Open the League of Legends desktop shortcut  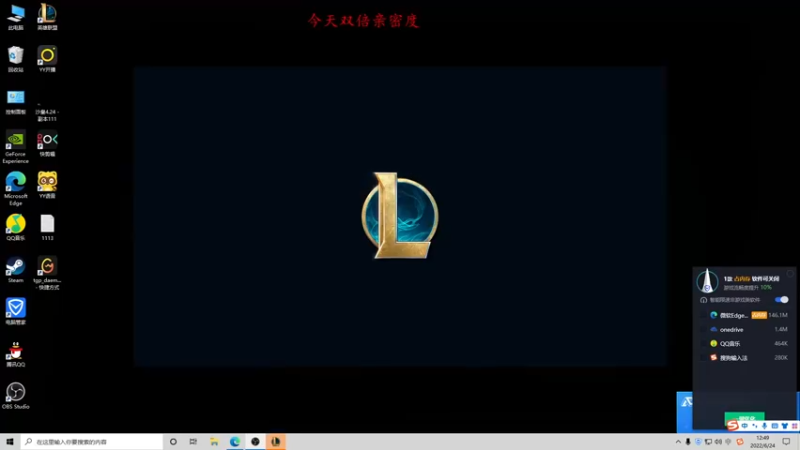click(47, 17)
